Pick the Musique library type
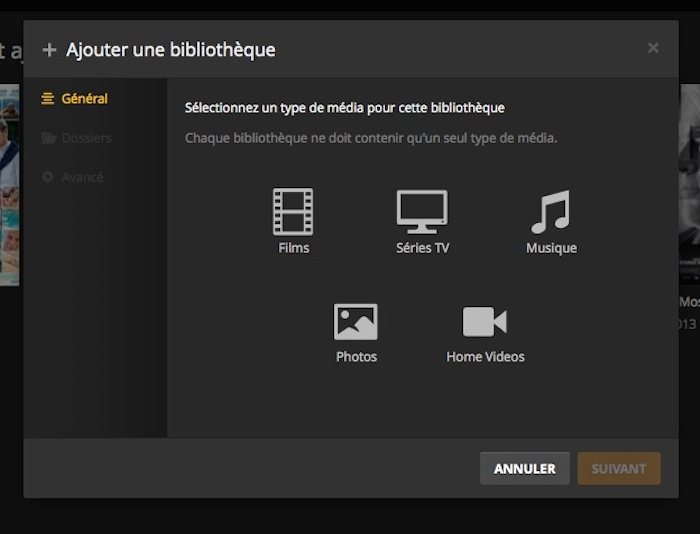700x534 pixels. (551, 221)
